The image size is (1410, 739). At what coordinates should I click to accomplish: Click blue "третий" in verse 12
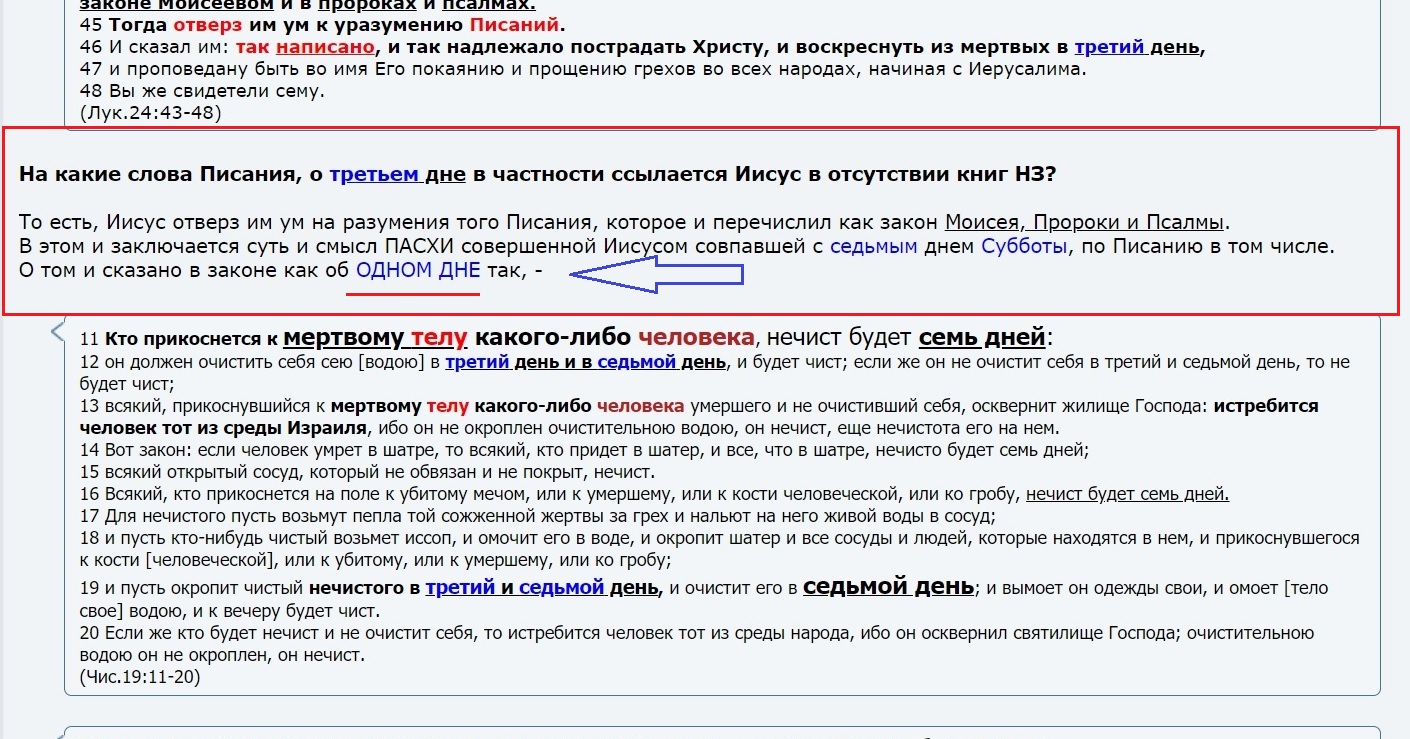[x=478, y=362]
